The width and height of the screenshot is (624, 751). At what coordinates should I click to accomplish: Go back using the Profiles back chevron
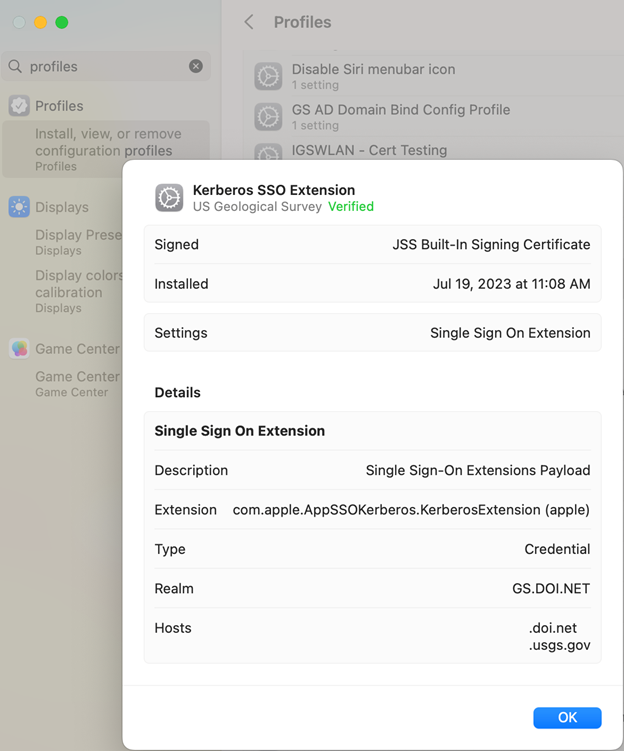(249, 22)
